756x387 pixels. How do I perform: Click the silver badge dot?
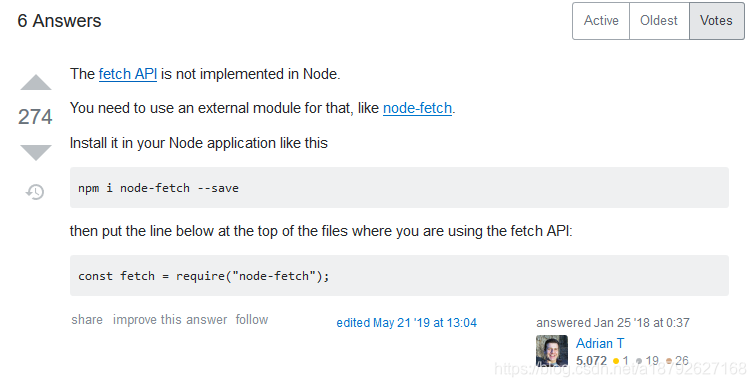(639, 361)
